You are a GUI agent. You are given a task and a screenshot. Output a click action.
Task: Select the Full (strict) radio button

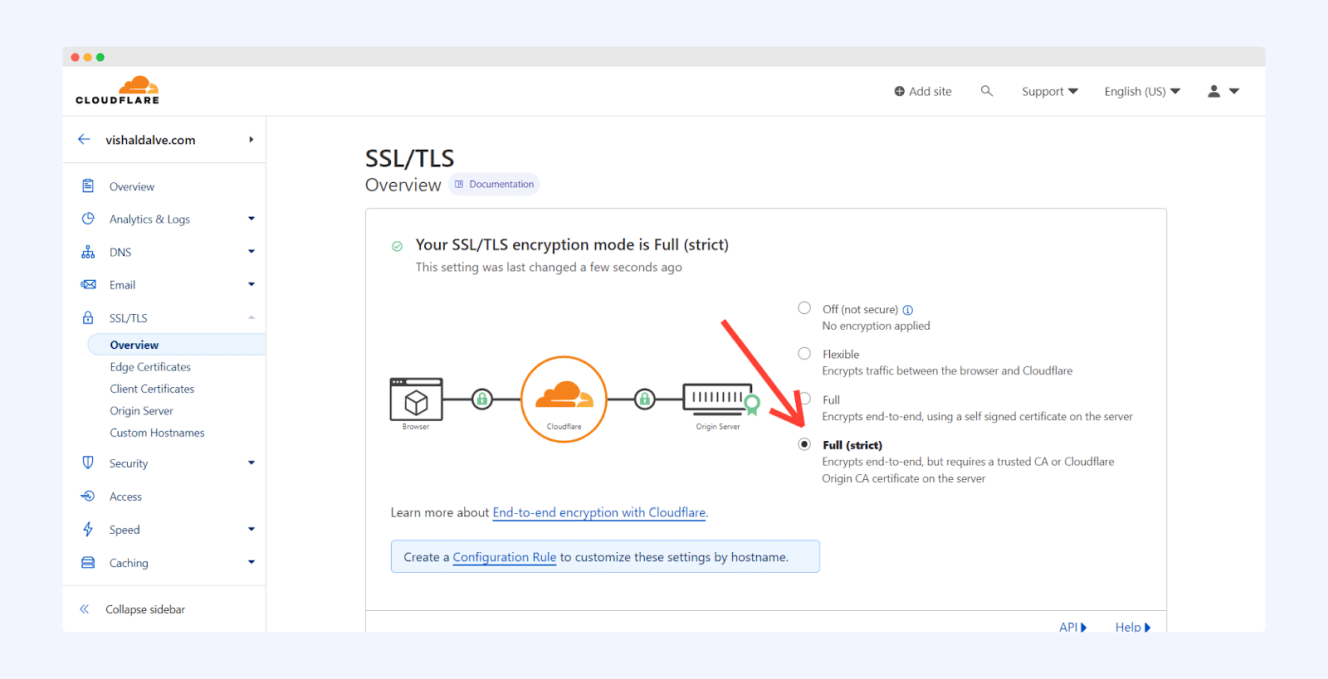pos(804,443)
